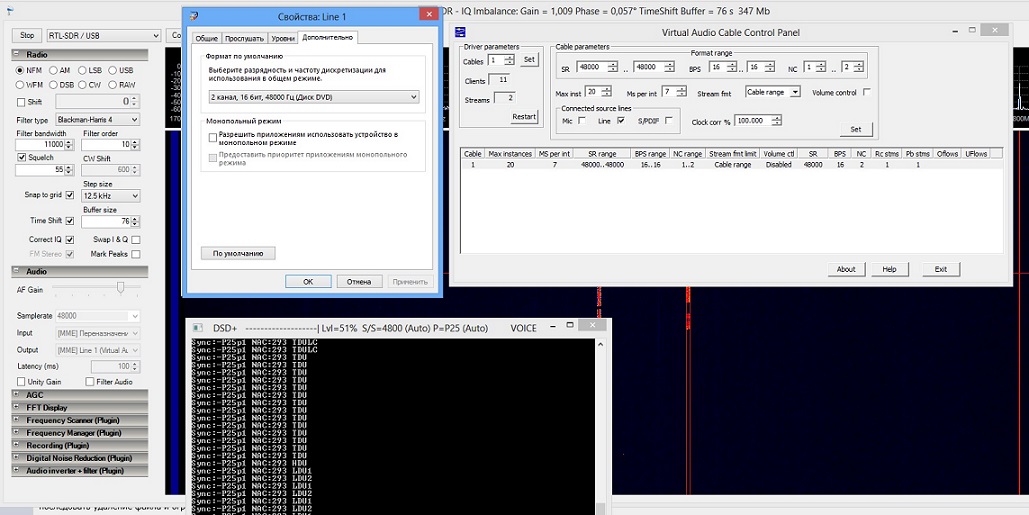The width and height of the screenshot is (1029, 515).
Task: Expand the AGC panel
Action: (x=79, y=395)
